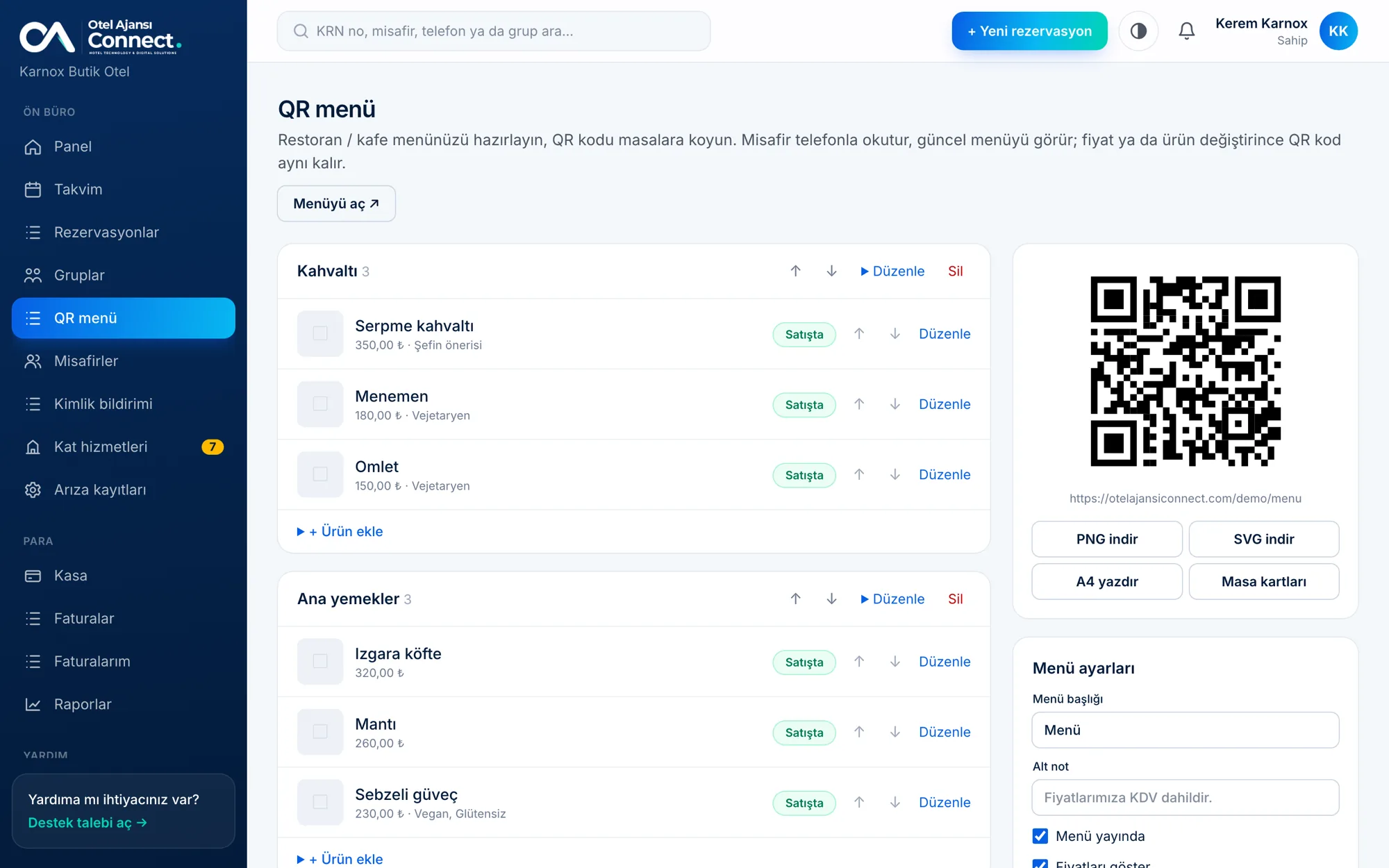
Task: Move Menemen item down
Action: point(895,404)
